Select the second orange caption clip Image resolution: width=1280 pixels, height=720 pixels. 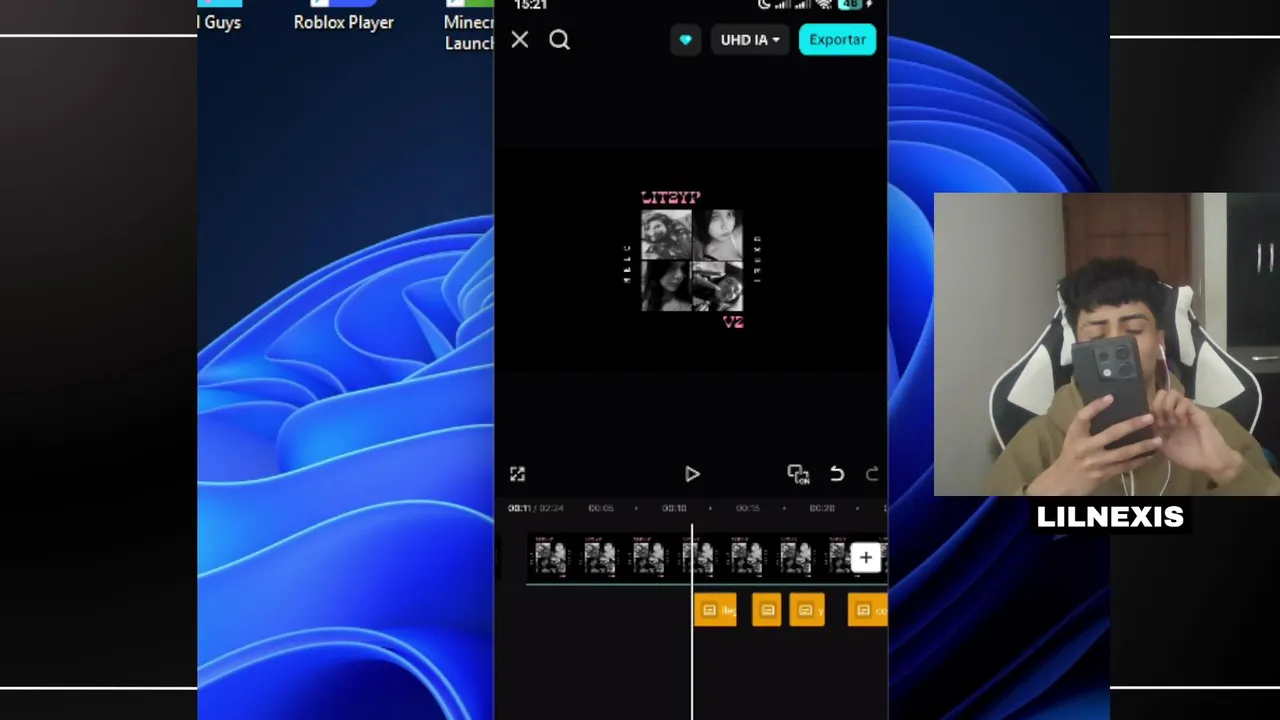(x=767, y=610)
